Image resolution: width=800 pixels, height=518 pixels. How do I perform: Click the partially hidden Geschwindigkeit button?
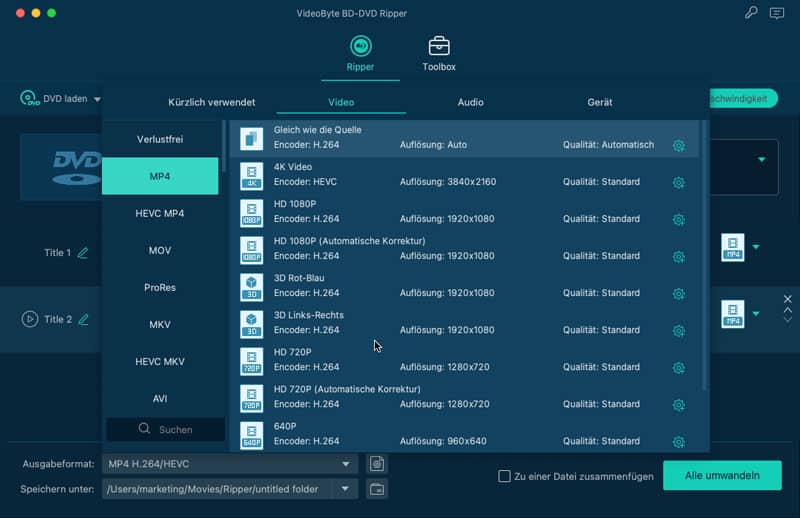pos(744,98)
